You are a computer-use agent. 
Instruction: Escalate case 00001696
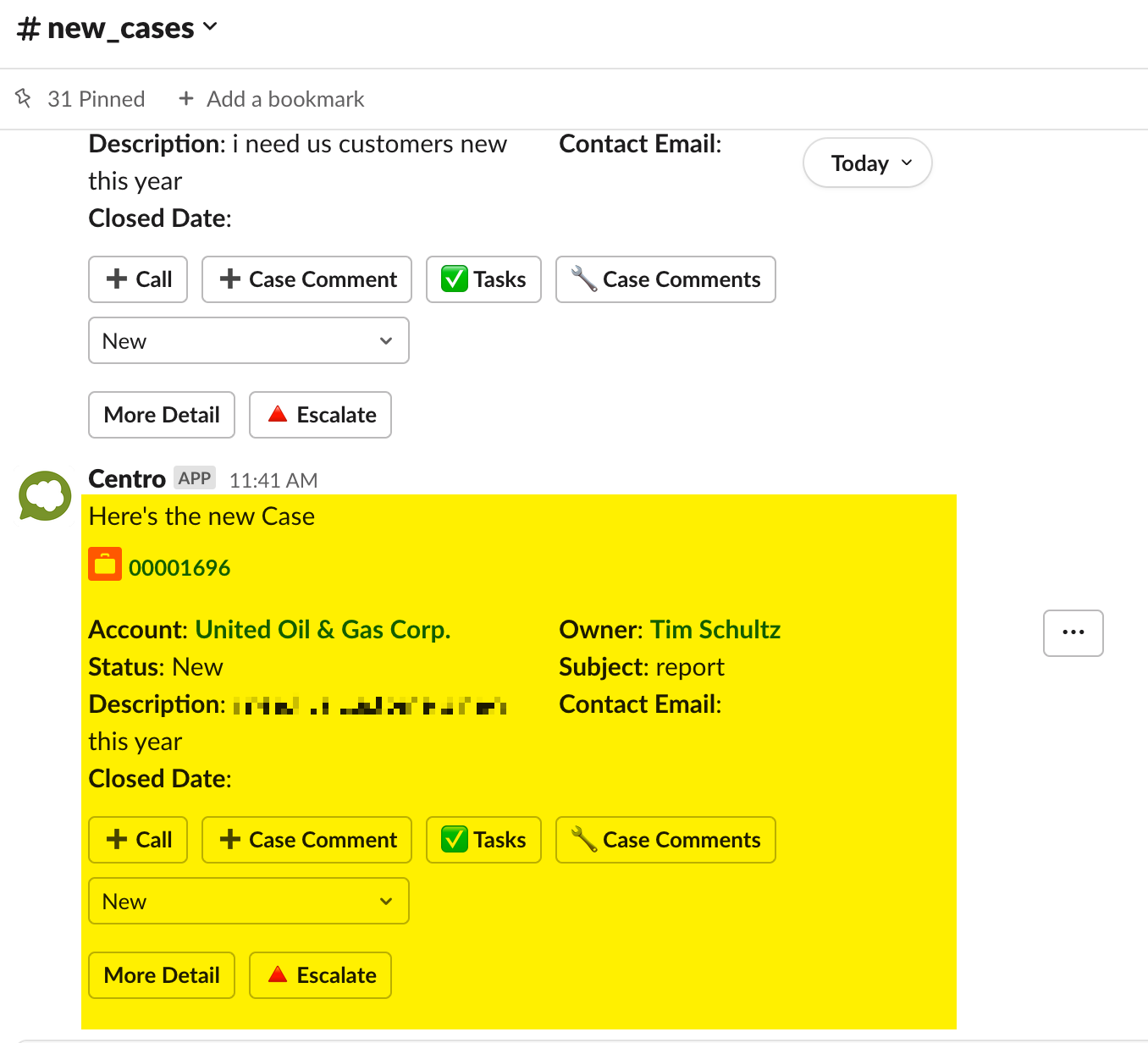tap(320, 975)
